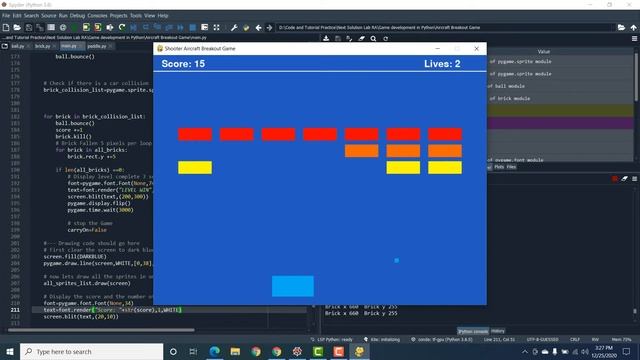
Task: Click the eraser Remove all variables icon
Action: (x=362, y=38)
